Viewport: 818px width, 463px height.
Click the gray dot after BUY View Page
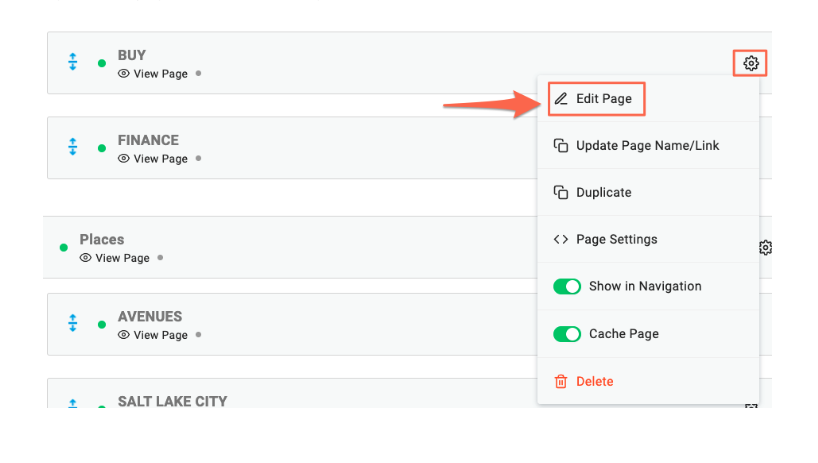point(198,73)
